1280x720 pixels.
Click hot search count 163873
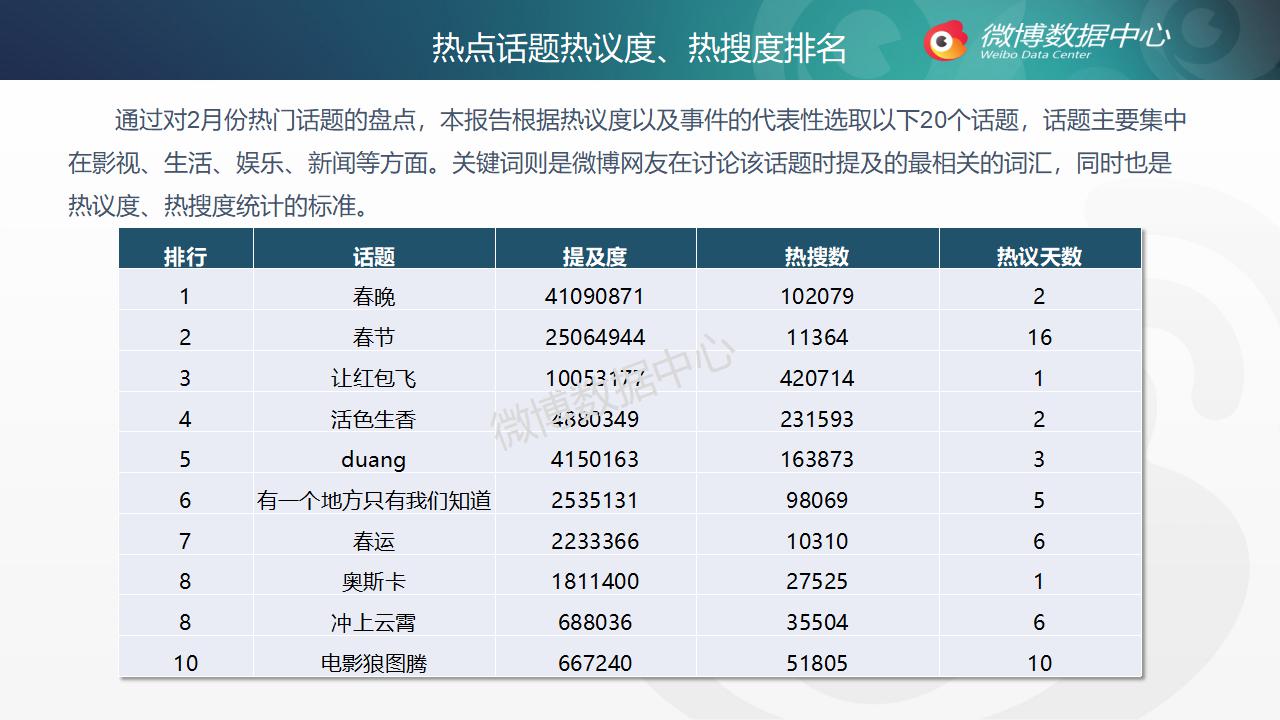(x=817, y=460)
